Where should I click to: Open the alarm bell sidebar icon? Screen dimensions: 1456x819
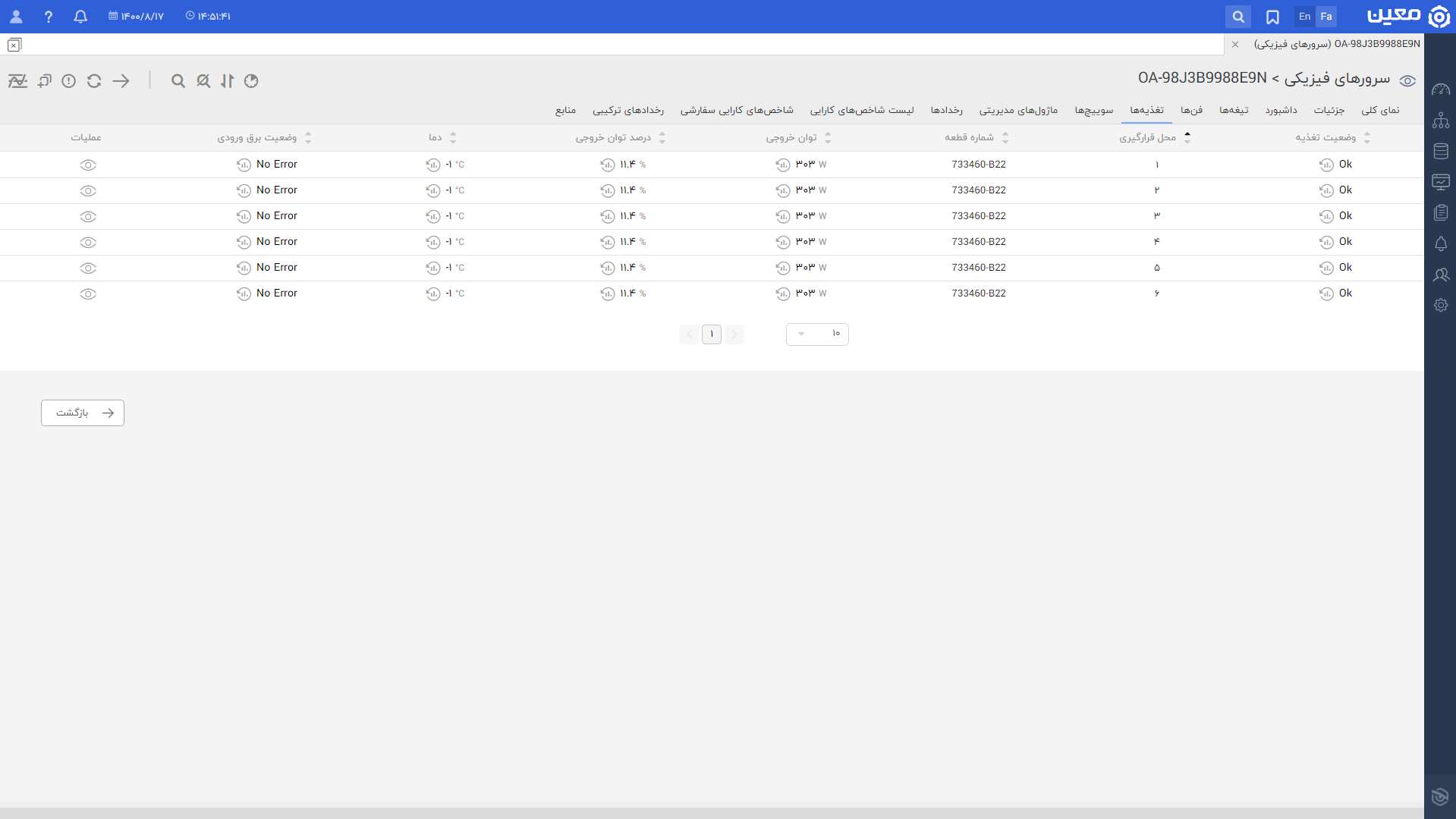coord(1441,243)
